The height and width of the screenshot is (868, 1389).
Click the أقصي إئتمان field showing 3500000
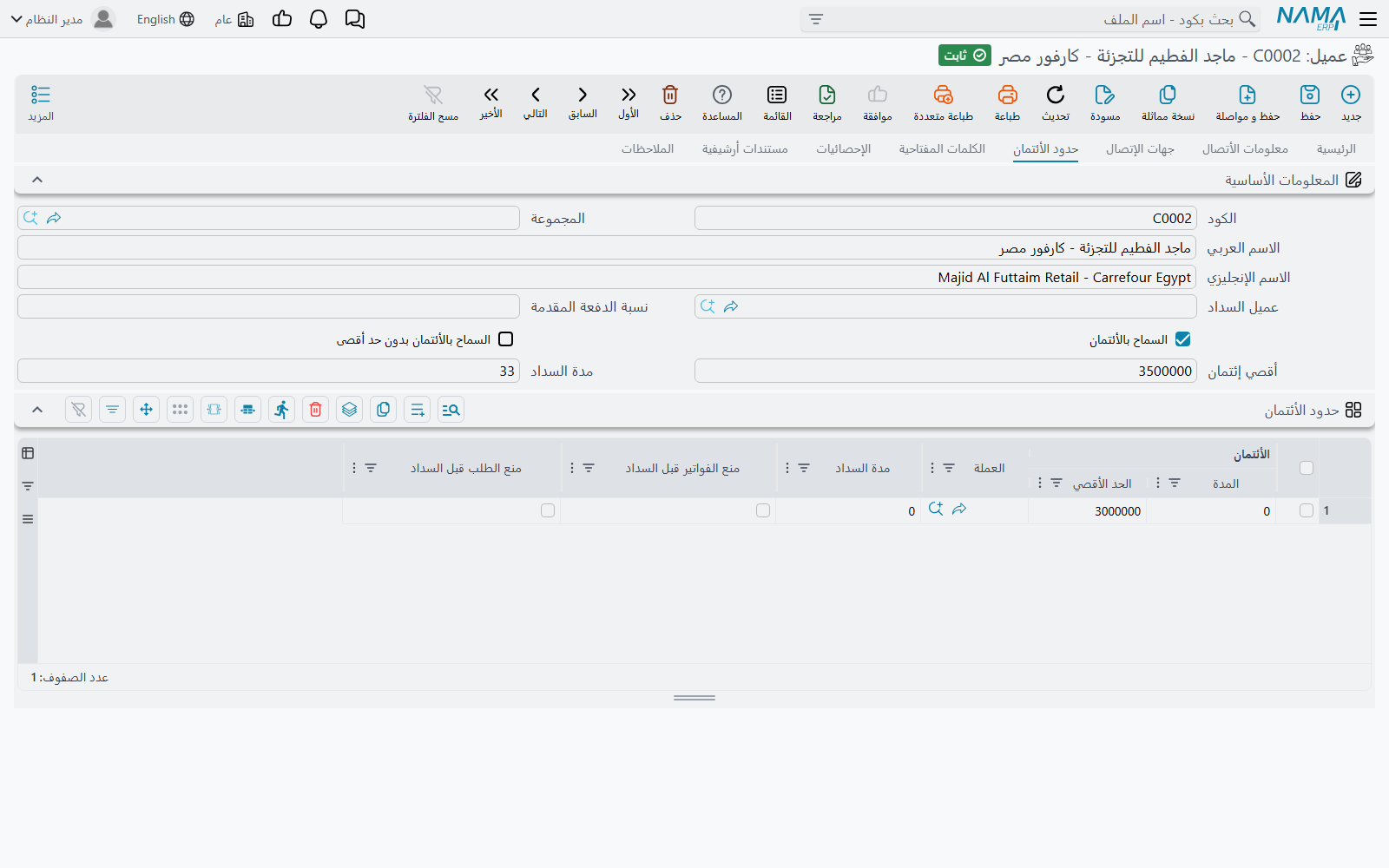[945, 371]
